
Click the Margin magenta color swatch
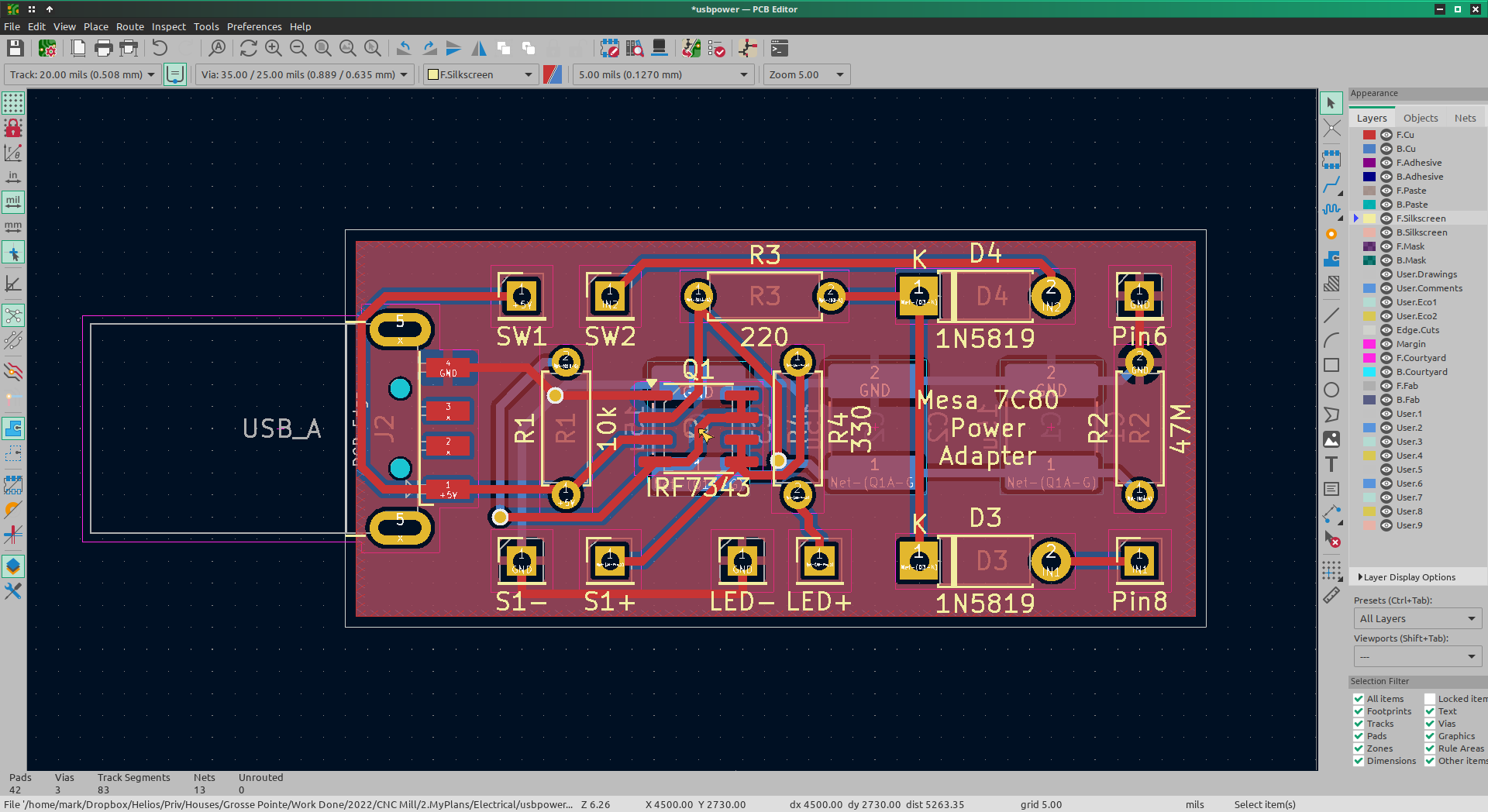click(x=1369, y=344)
